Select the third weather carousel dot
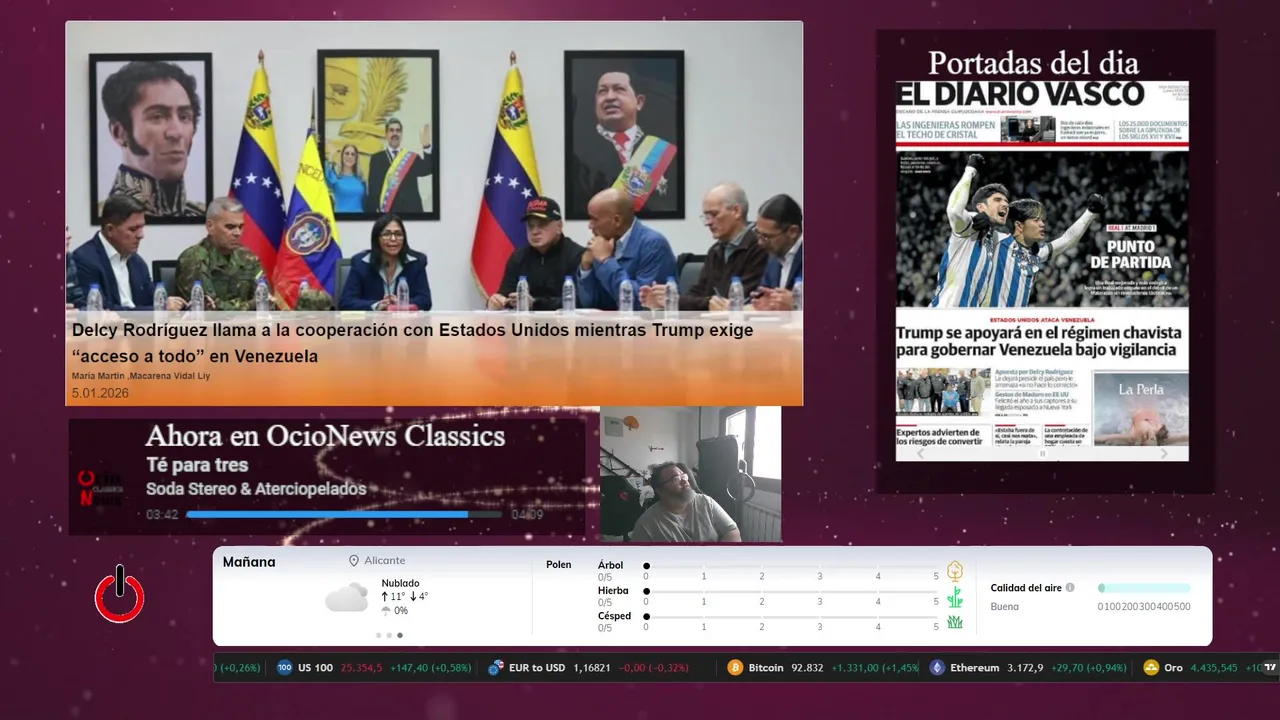1280x720 pixels. pyautogui.click(x=400, y=635)
